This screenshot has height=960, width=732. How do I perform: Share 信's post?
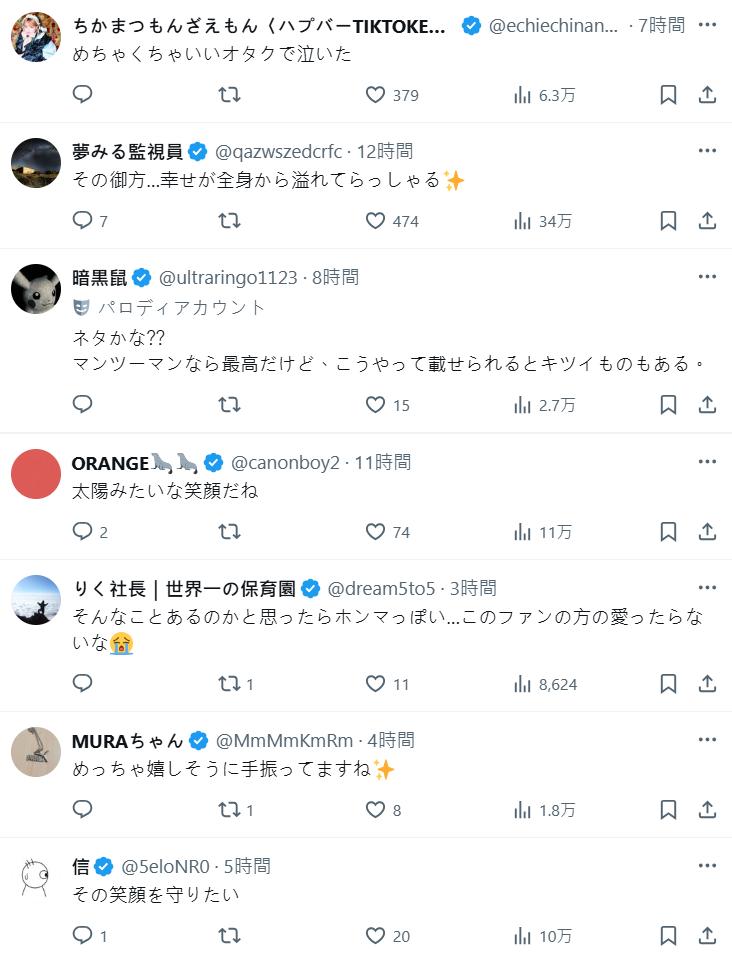pyautogui.click(x=707, y=936)
